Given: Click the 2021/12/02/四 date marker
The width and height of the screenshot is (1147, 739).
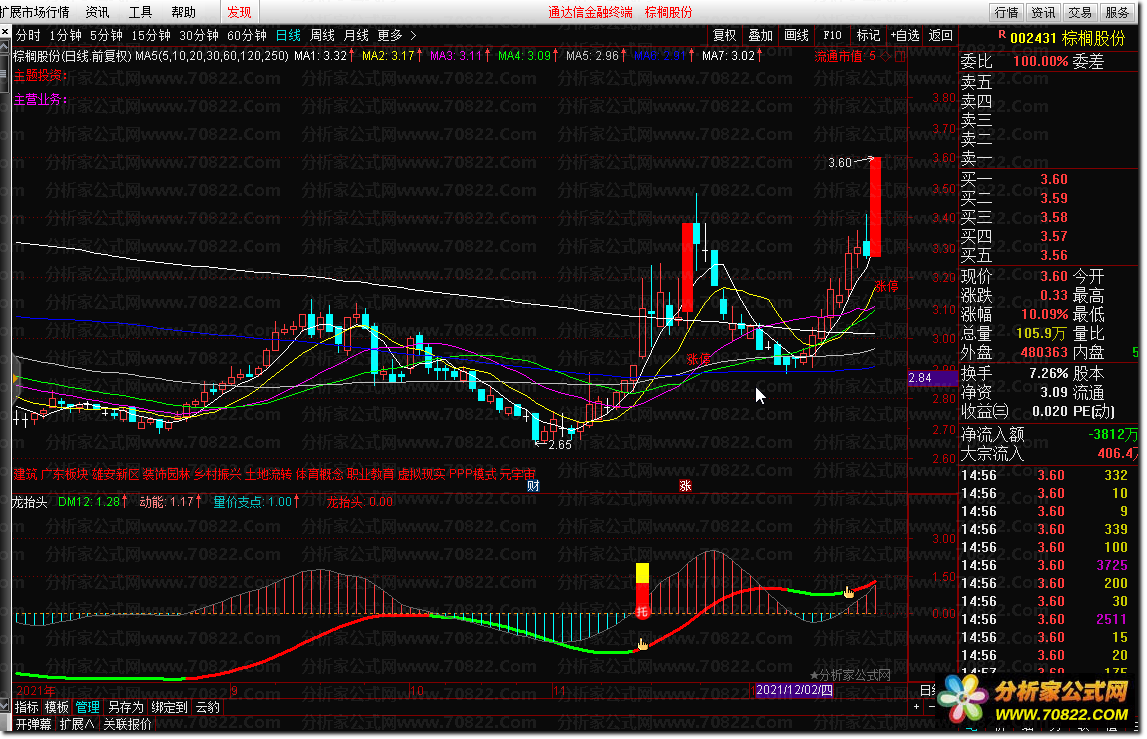Looking at the screenshot, I should [x=794, y=690].
